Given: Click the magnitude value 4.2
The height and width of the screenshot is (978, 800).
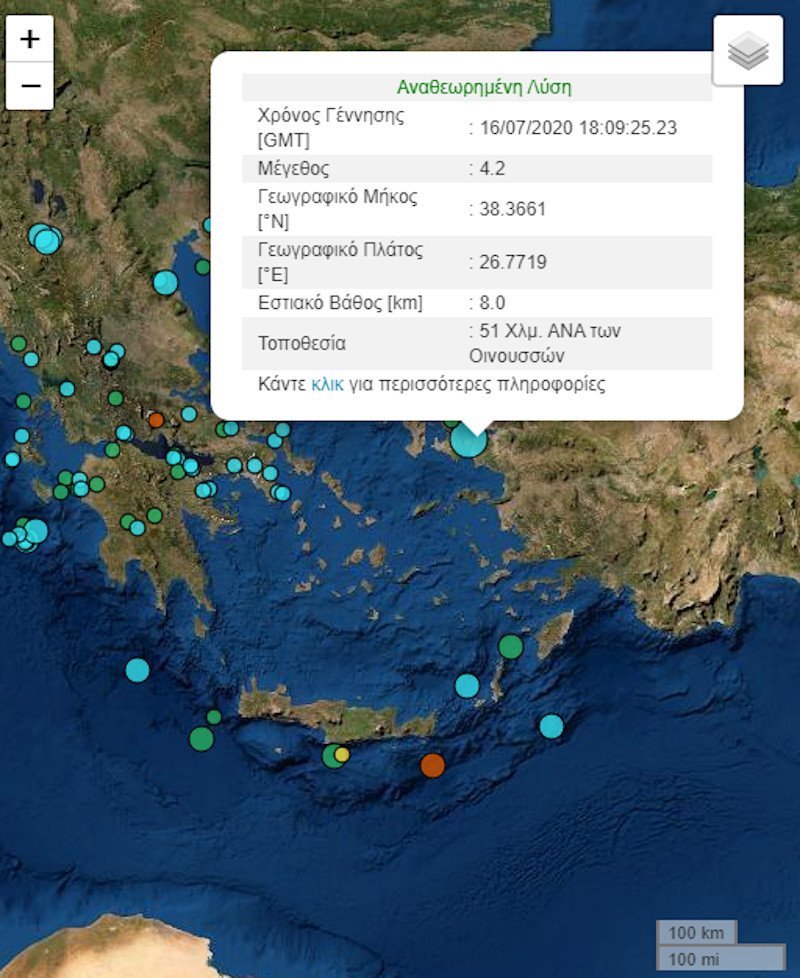Looking at the screenshot, I should [x=492, y=168].
